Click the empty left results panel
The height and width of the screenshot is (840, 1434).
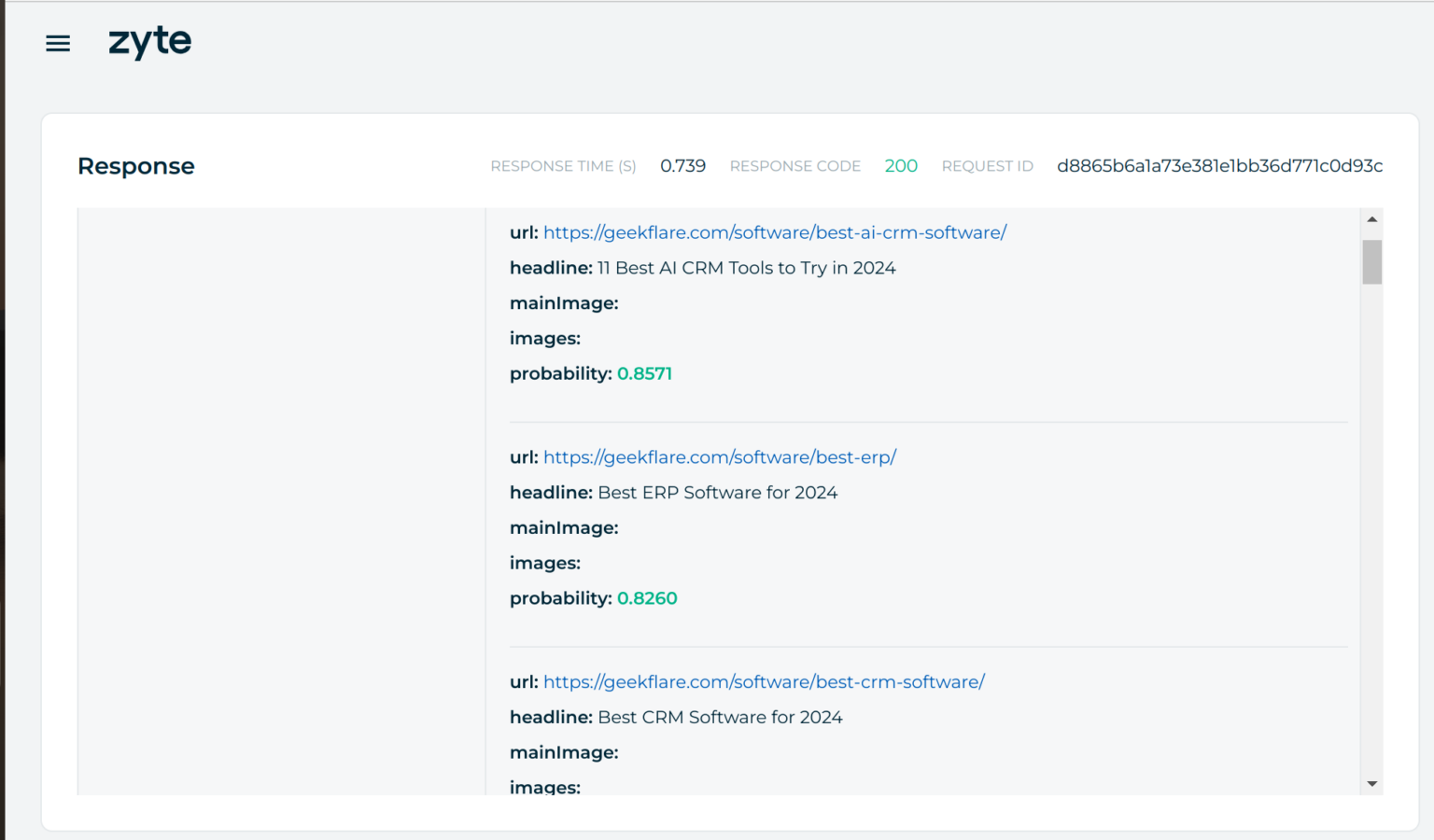pos(280,495)
